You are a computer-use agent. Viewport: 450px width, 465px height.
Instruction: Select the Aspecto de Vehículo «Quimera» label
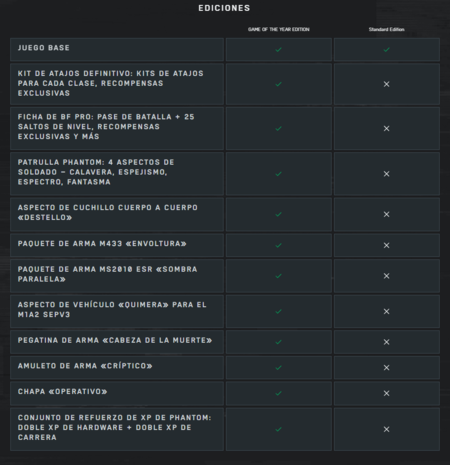point(112,310)
